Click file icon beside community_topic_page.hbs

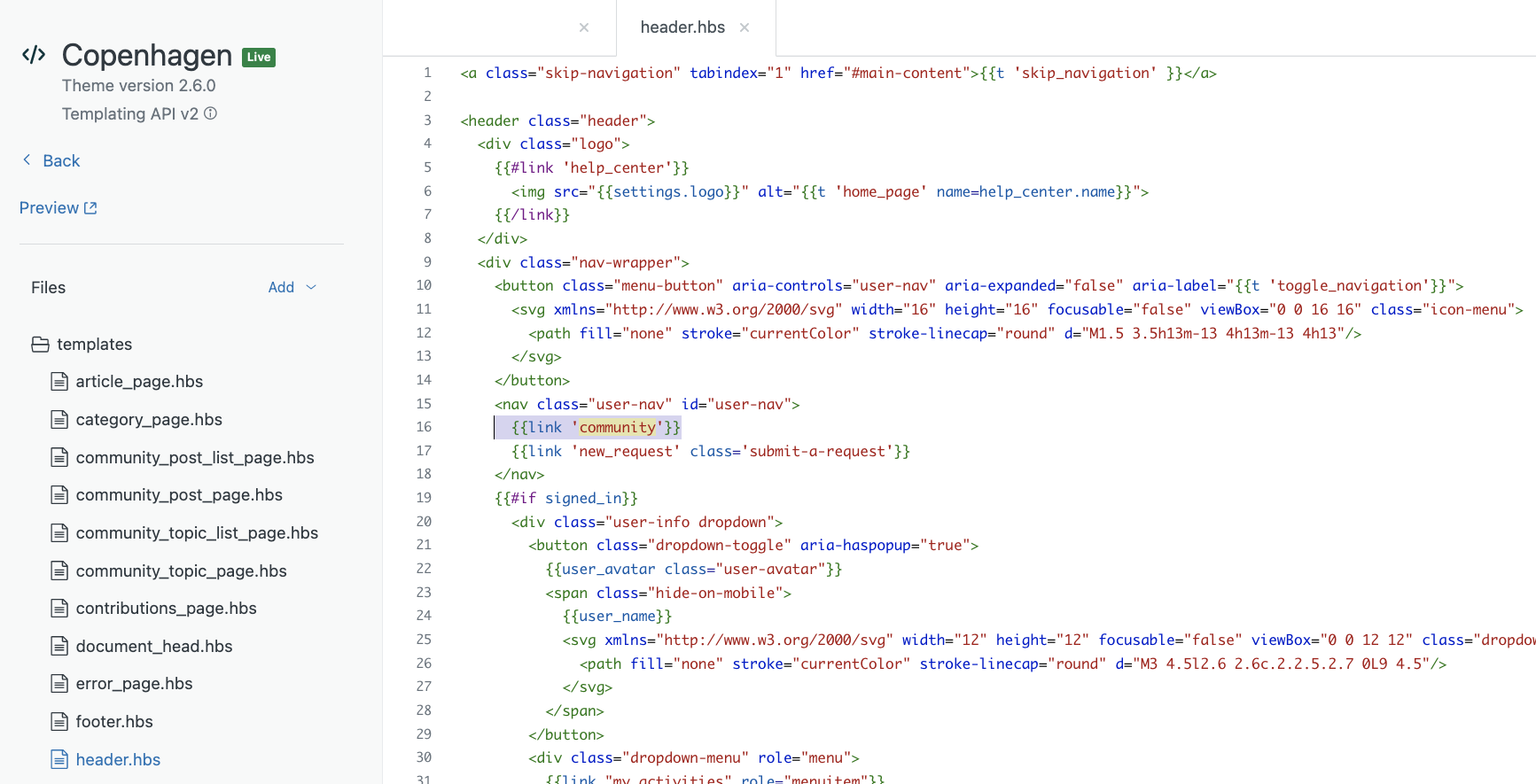59,571
